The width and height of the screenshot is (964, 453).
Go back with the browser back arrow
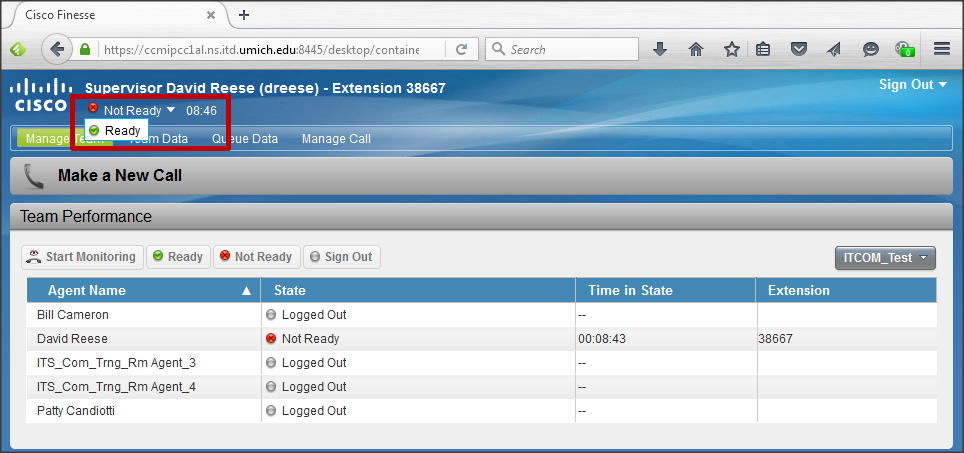[57, 49]
